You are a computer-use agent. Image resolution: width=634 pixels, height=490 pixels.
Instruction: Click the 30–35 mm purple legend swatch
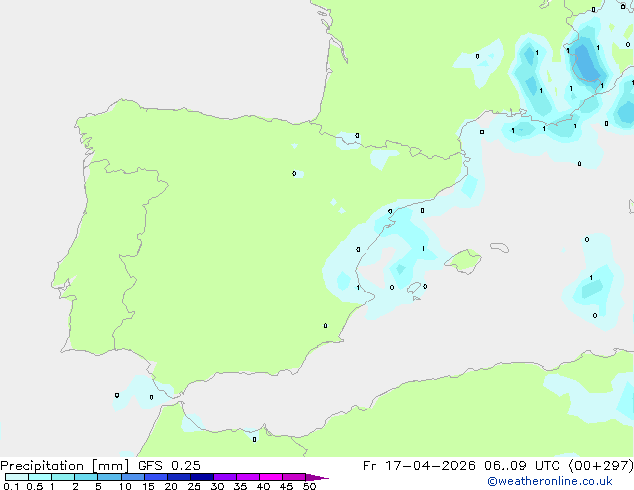tap(224, 477)
